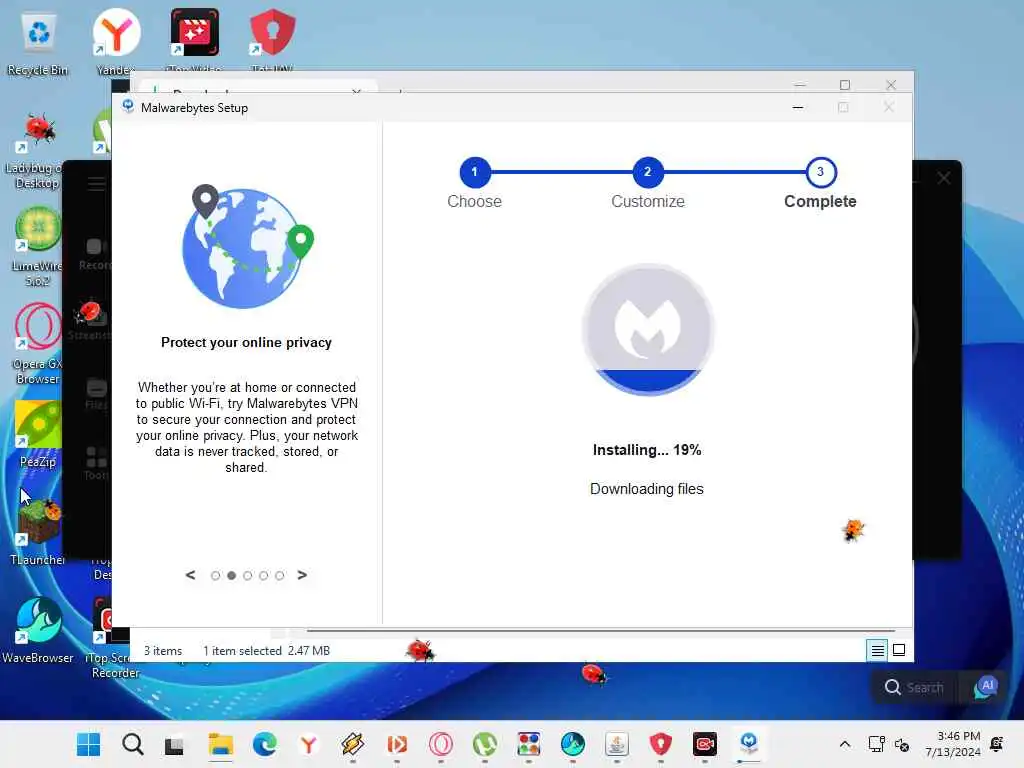This screenshot has width=1024, height=768.
Task: Launch Microsoft Edge from the taskbar
Action: pos(264,744)
